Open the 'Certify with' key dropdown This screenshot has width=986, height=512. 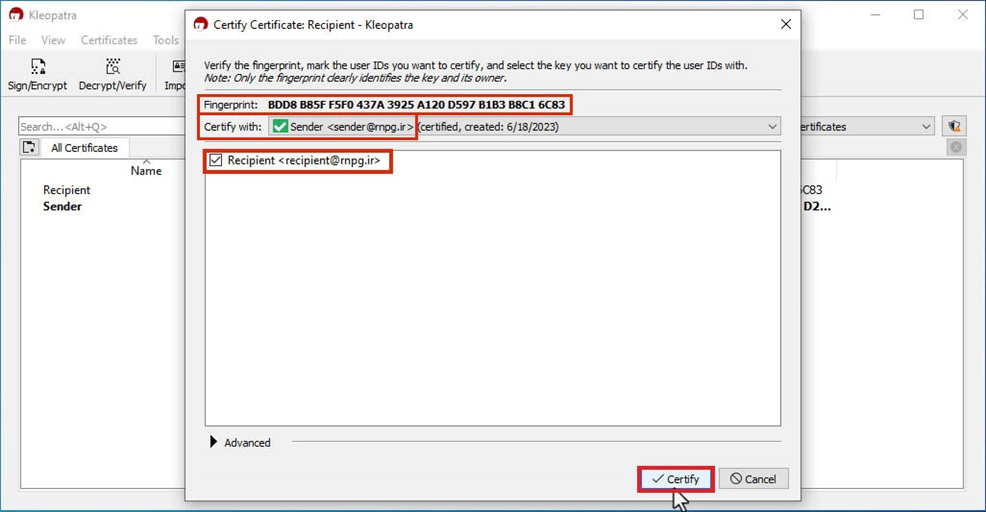[524, 126]
